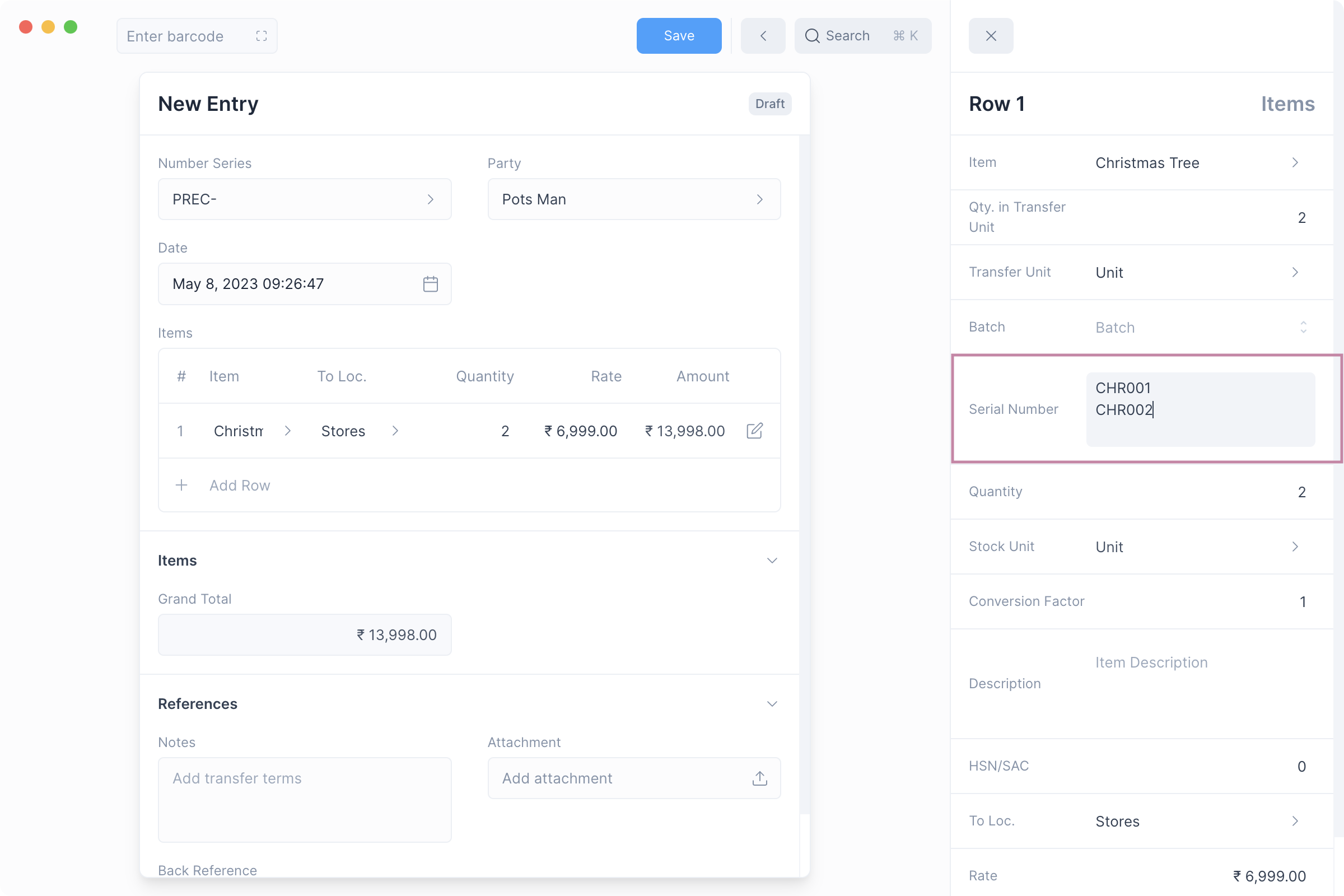
Task: Click the To Loc. Stores arrow in side panel
Action: pyautogui.click(x=1295, y=821)
